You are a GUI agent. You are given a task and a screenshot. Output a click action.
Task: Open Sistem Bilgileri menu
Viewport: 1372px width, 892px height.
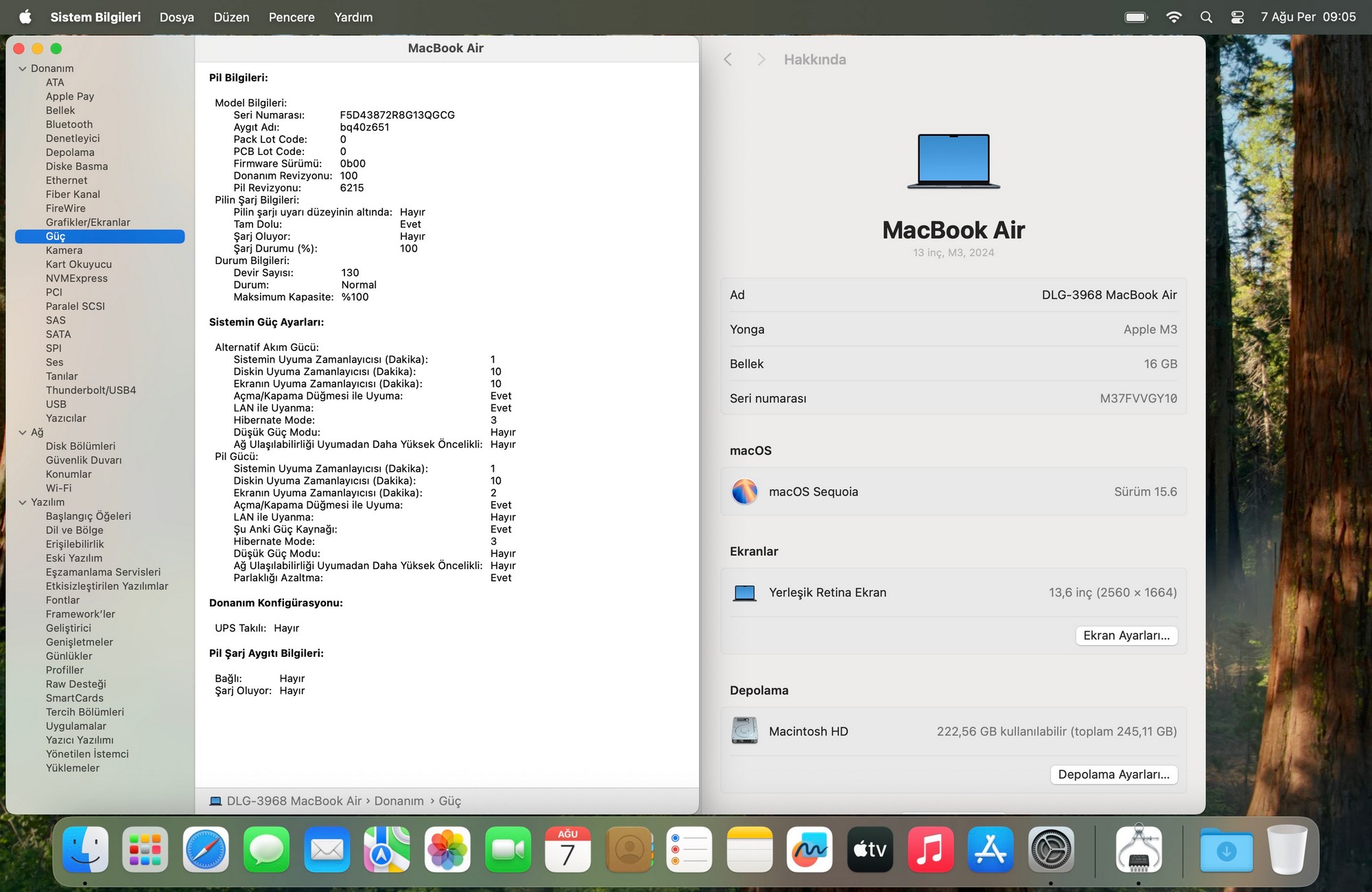click(95, 17)
